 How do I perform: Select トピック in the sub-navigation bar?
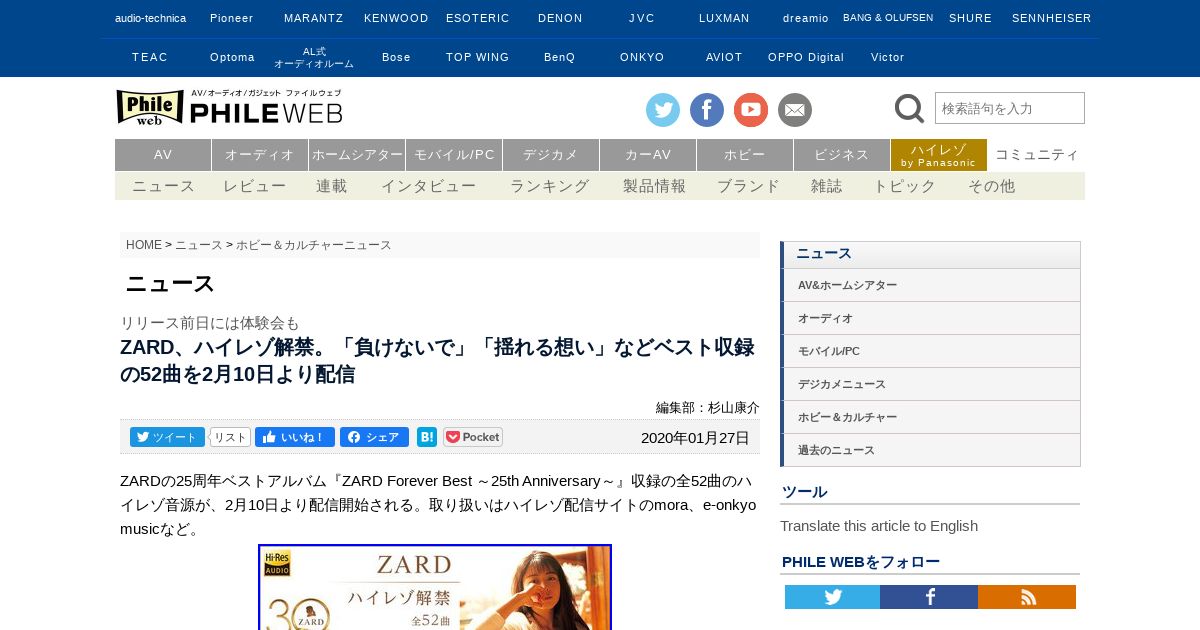coord(905,186)
